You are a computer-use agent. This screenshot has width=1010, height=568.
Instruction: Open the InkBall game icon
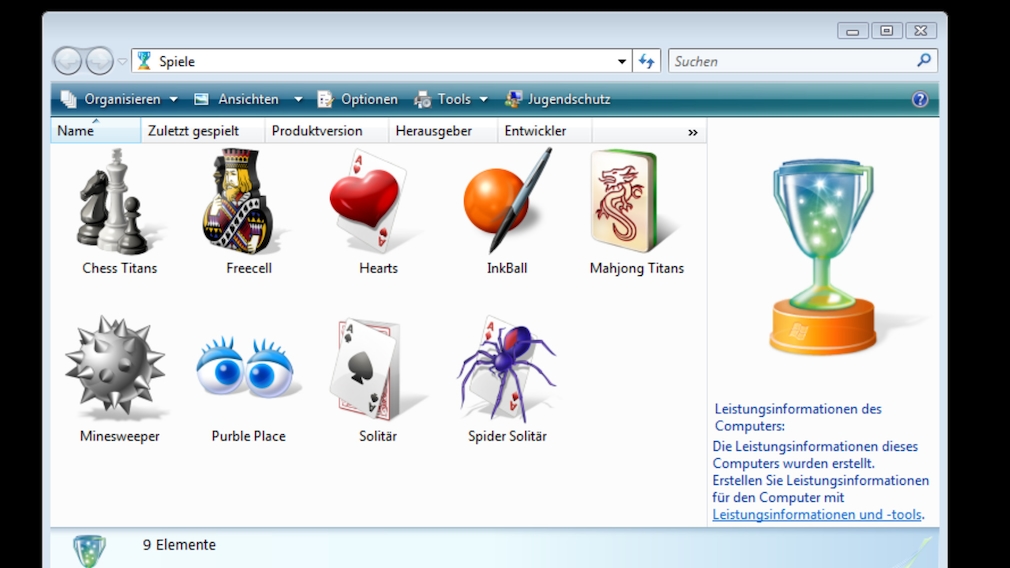(507, 201)
